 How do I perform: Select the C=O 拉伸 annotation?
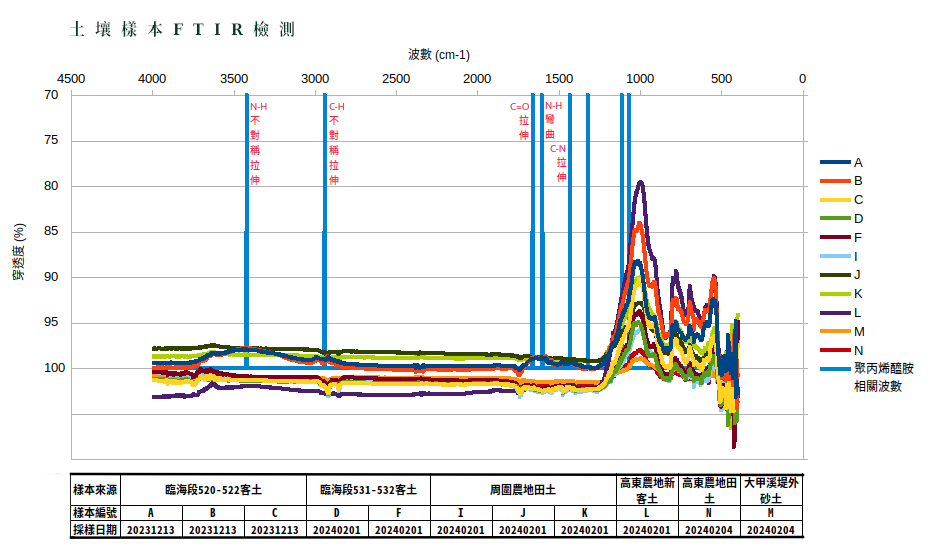coord(520,121)
